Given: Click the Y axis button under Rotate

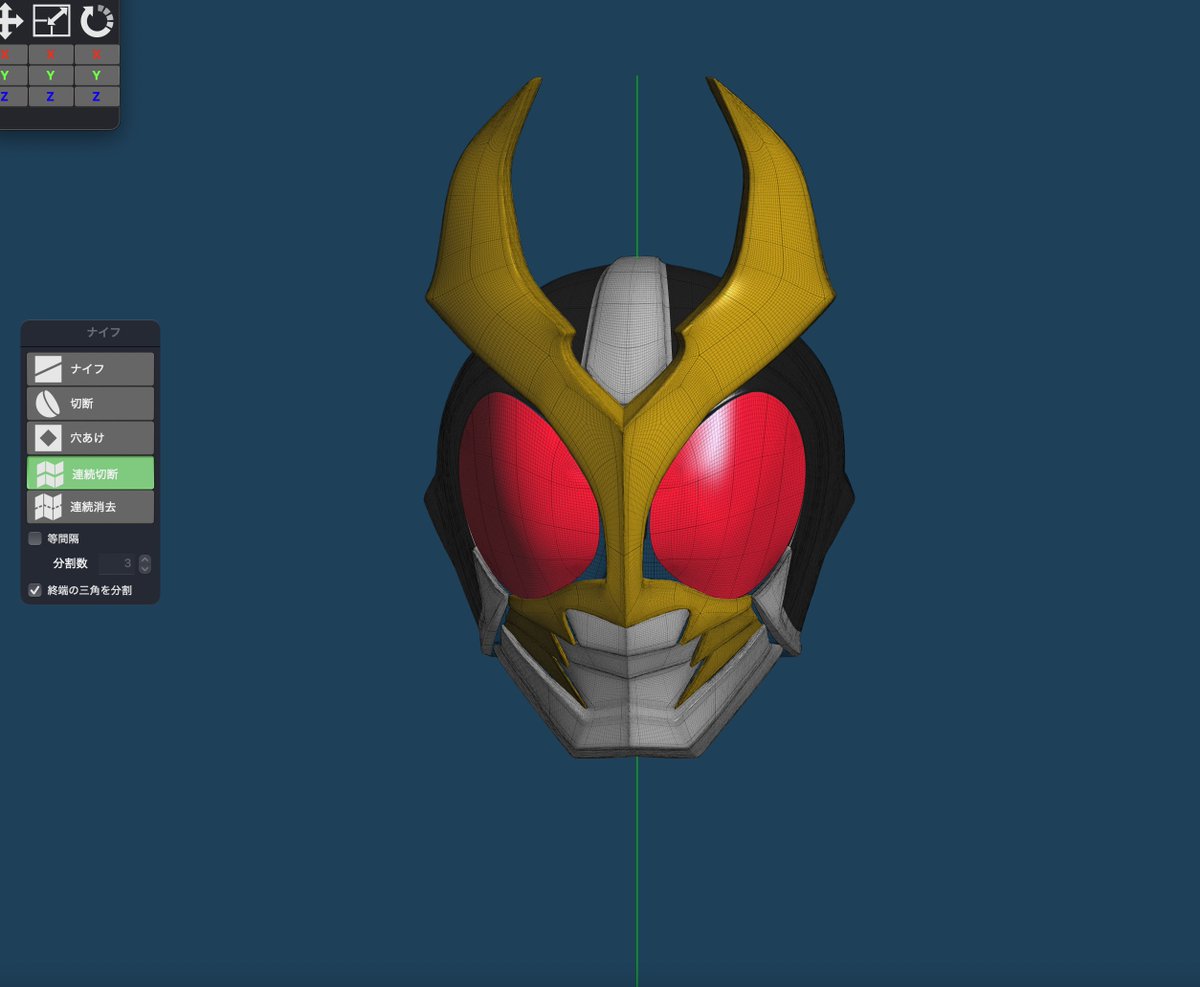Looking at the screenshot, I should click(97, 76).
